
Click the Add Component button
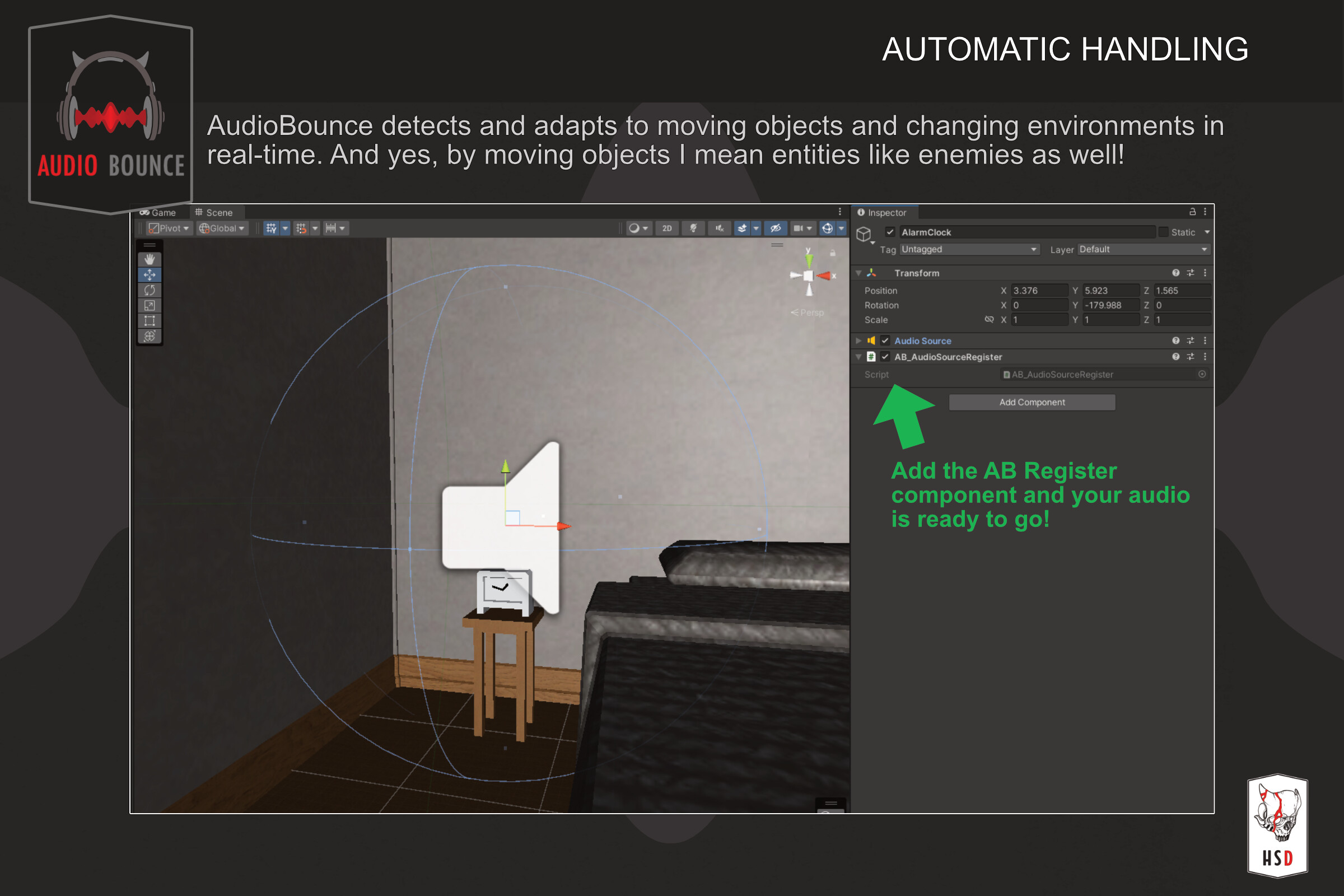coord(1032,402)
